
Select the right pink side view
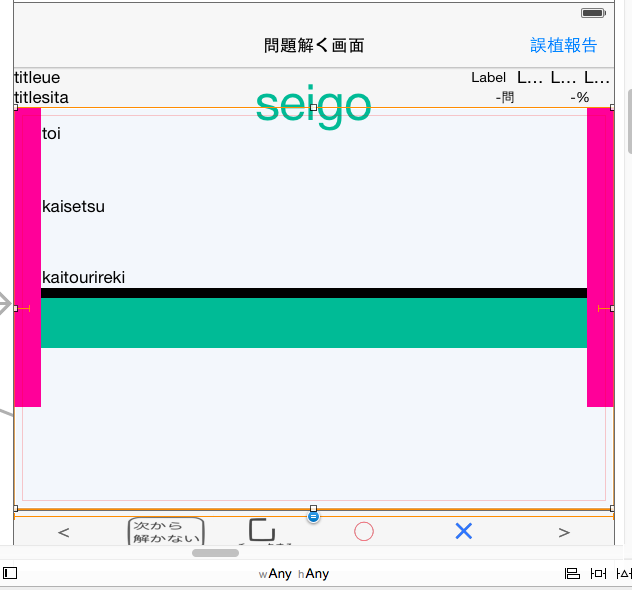(600, 258)
